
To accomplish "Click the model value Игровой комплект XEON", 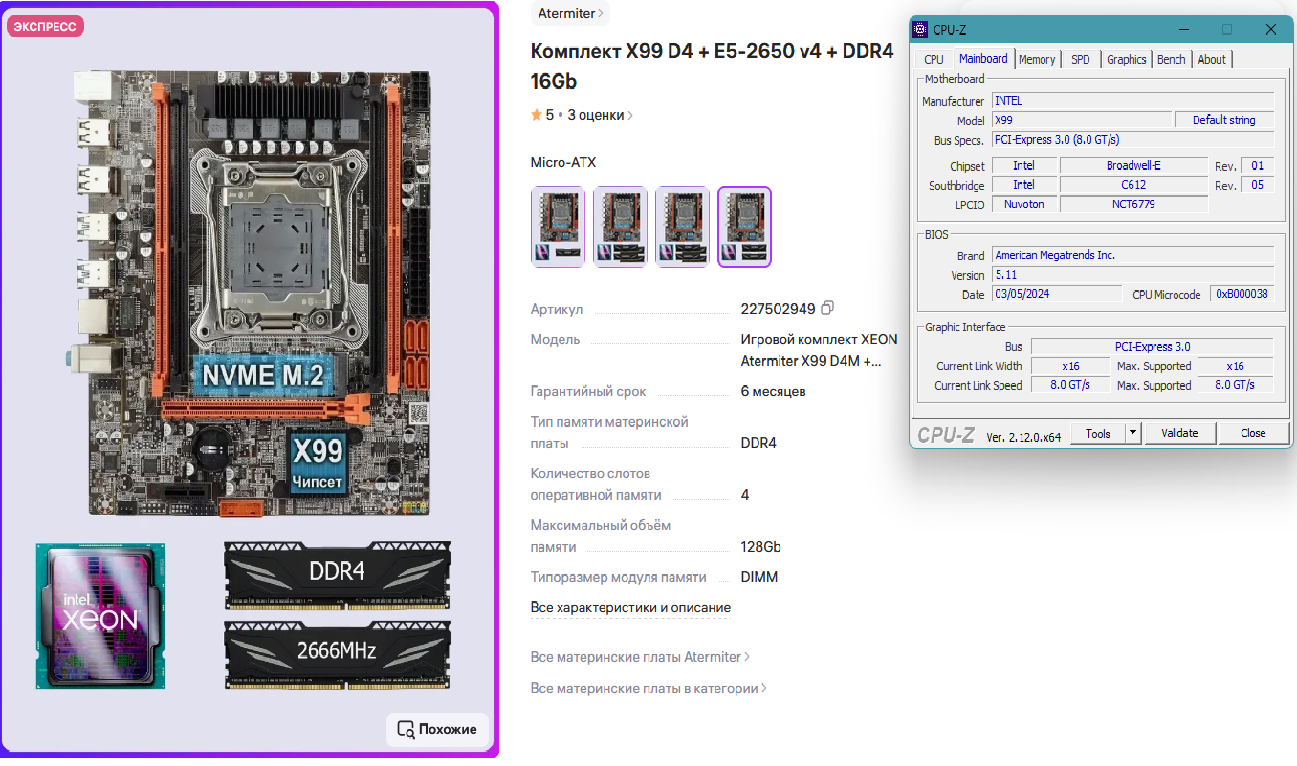I will tap(819, 350).
